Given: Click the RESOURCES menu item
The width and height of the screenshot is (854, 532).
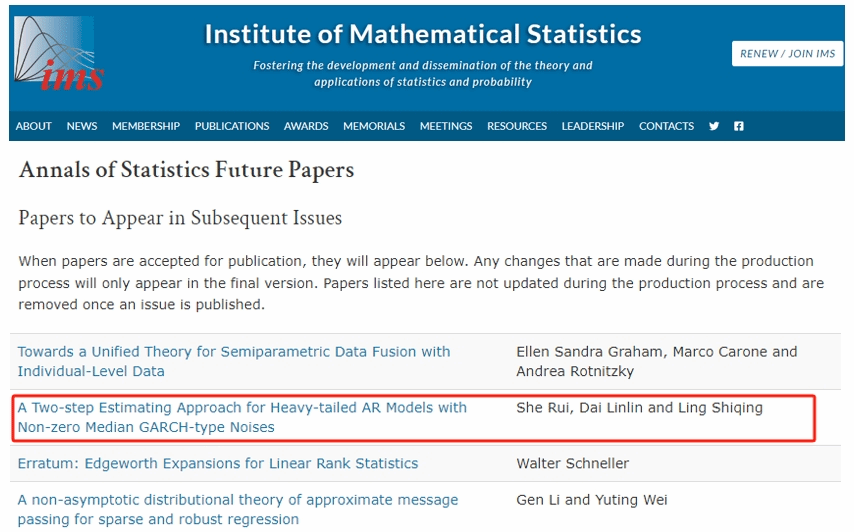Looking at the screenshot, I should (517, 126).
